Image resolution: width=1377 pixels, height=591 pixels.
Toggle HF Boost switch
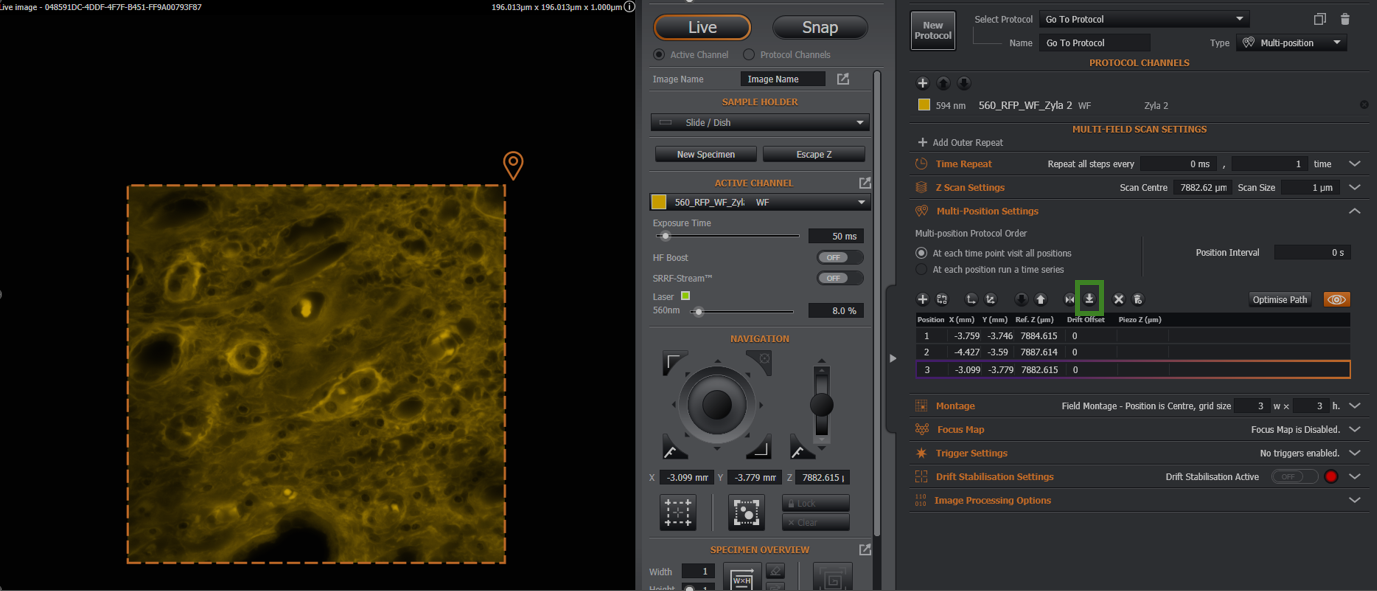click(839, 258)
